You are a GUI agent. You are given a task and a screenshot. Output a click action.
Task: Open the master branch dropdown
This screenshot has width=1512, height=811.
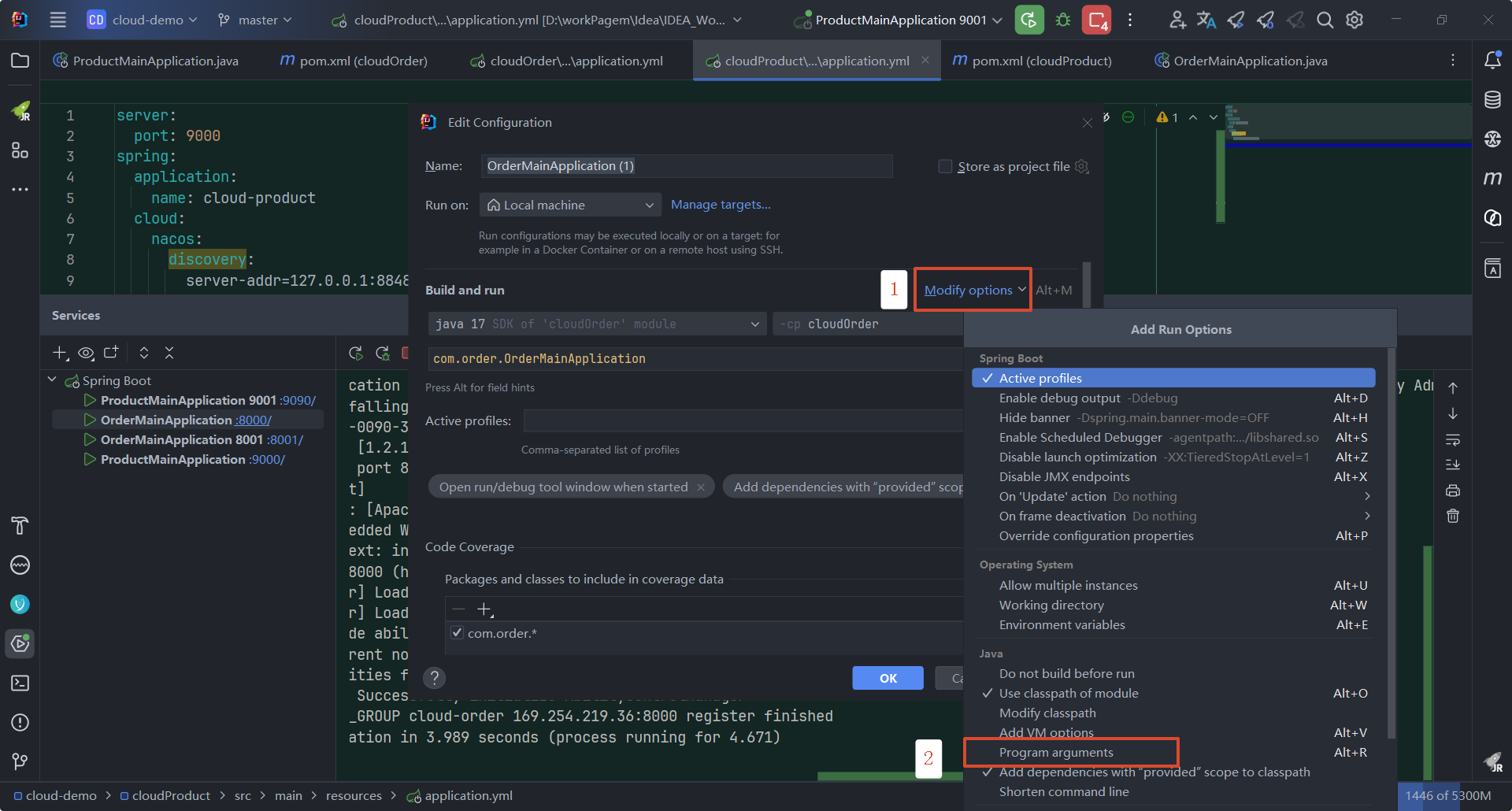(255, 20)
